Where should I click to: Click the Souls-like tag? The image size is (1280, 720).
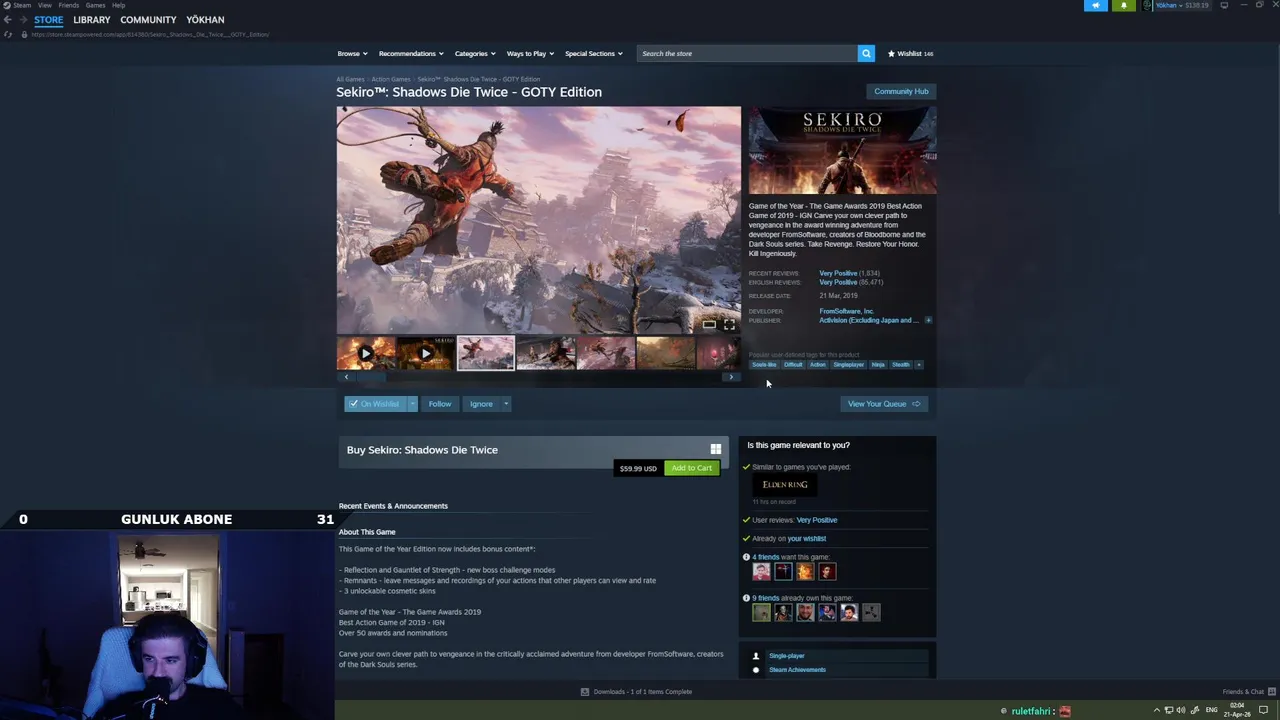pos(764,364)
